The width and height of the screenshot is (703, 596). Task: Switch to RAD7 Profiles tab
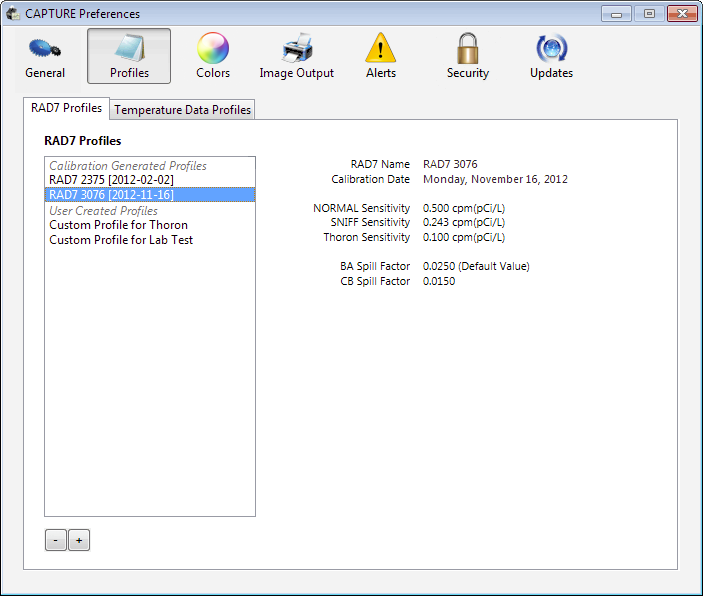pos(66,108)
